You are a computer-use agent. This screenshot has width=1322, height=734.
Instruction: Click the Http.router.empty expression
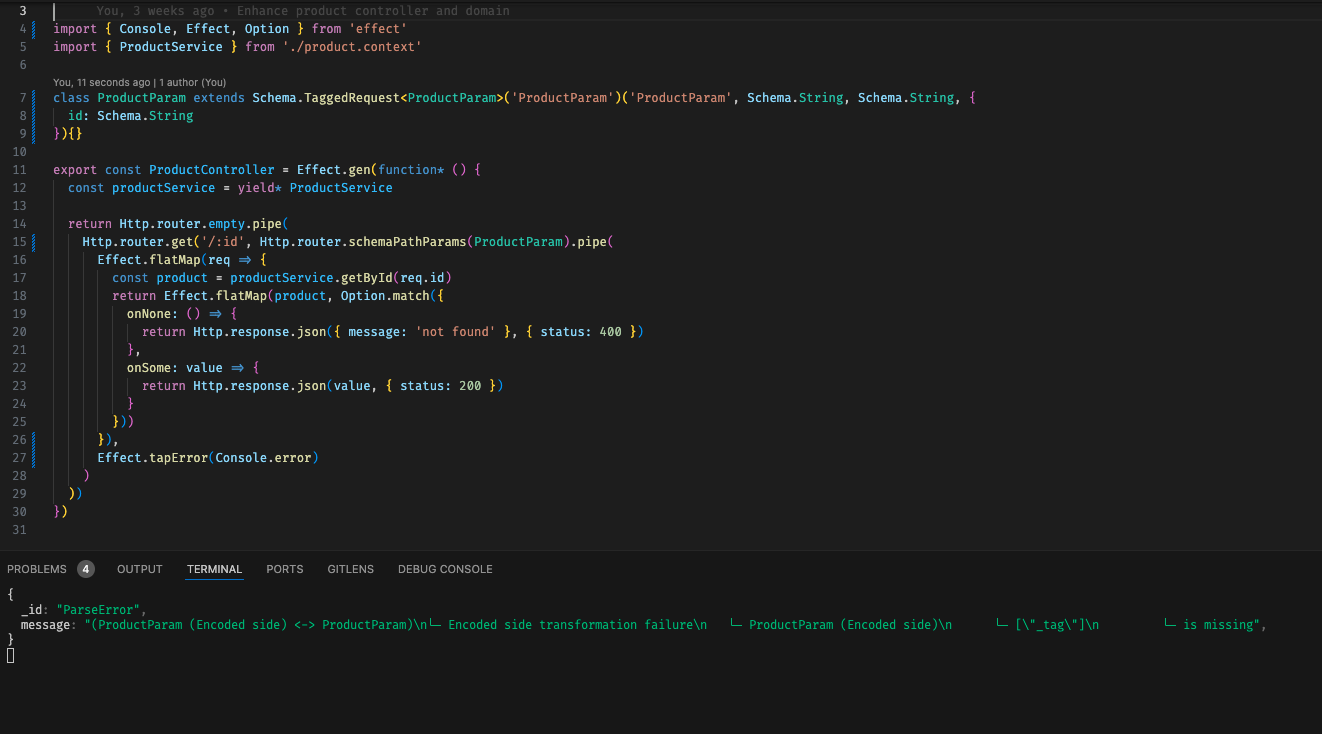(182, 224)
